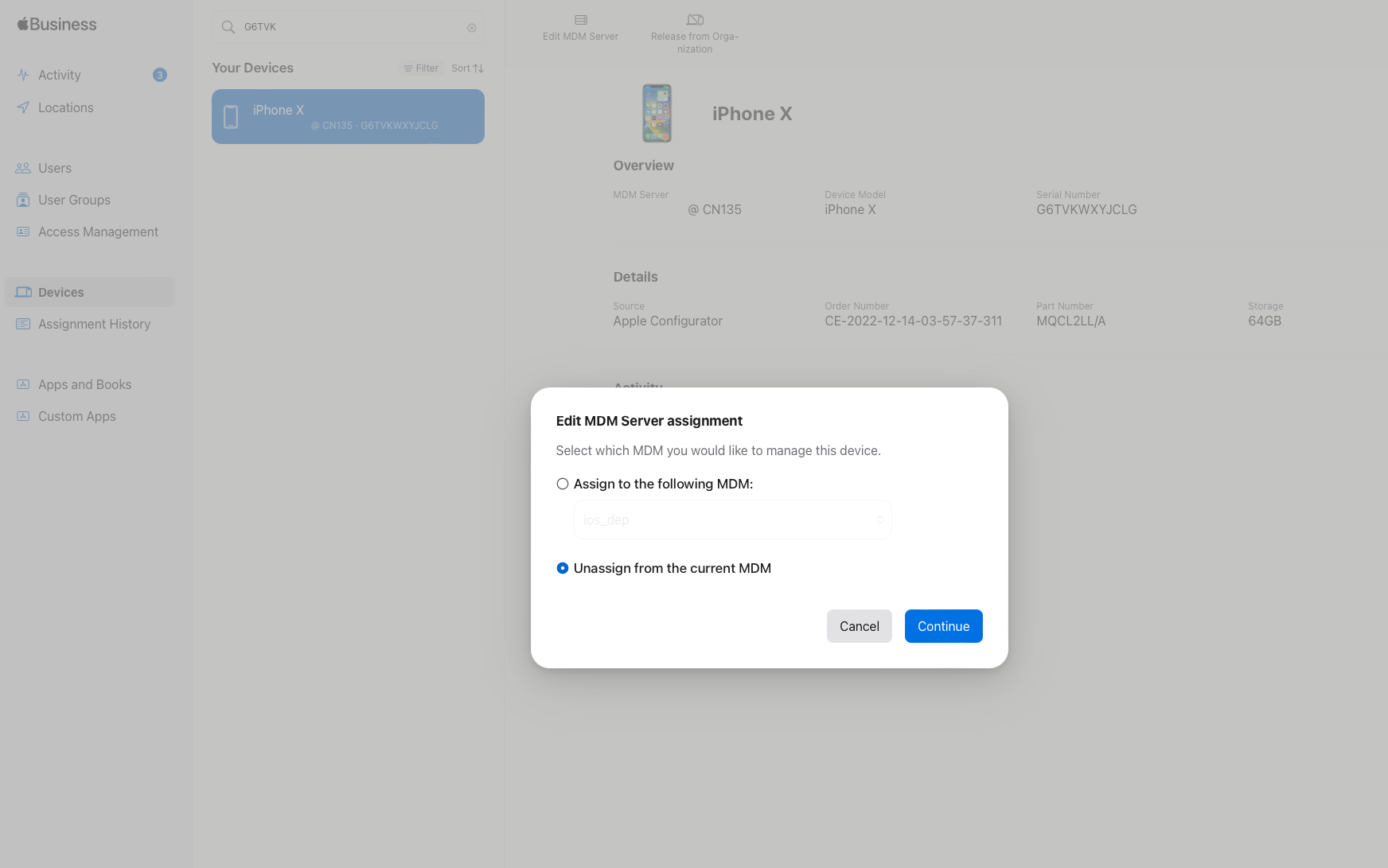Clear the search field with the x icon
The width and height of the screenshot is (1388, 868).
[471, 28]
